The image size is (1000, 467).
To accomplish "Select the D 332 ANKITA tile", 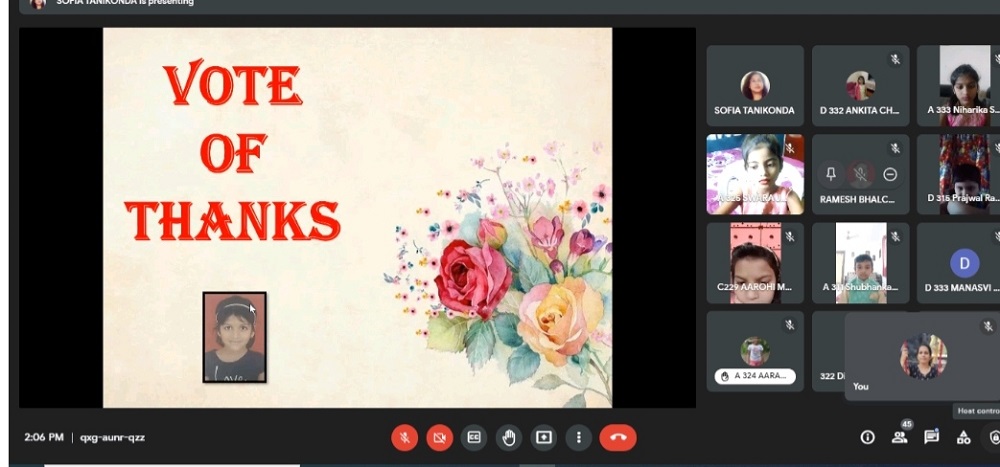I will [860, 86].
